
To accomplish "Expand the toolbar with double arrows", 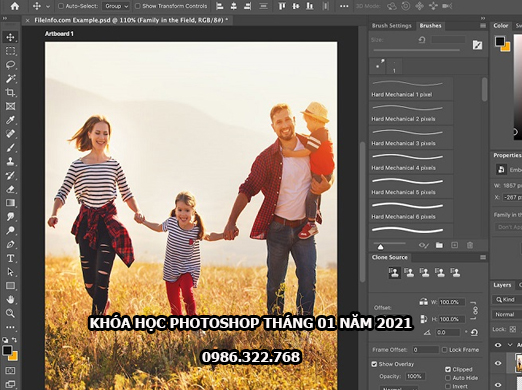I will (5, 19).
